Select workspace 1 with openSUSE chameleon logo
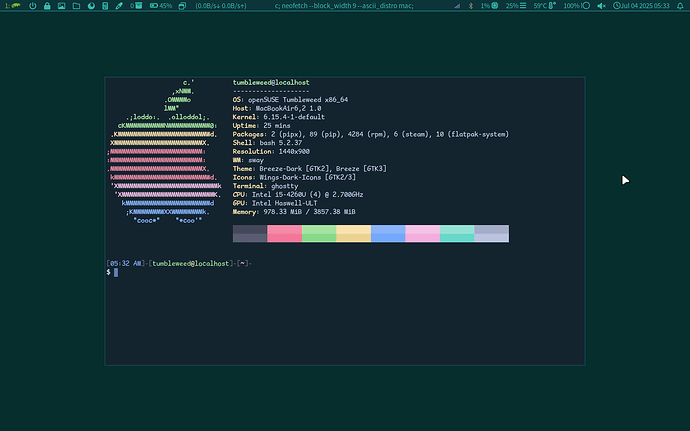The width and height of the screenshot is (690, 431). click(x=13, y=6)
